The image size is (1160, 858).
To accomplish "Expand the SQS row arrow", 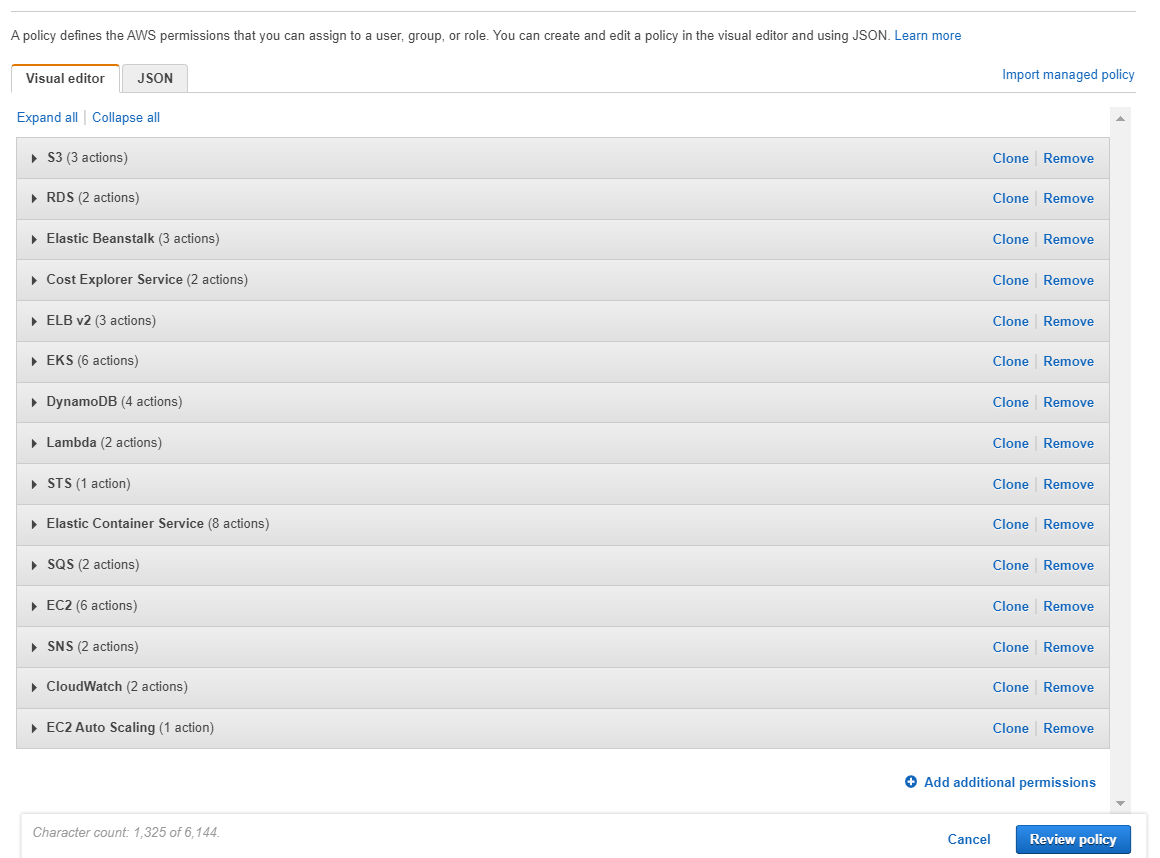I will coord(34,565).
